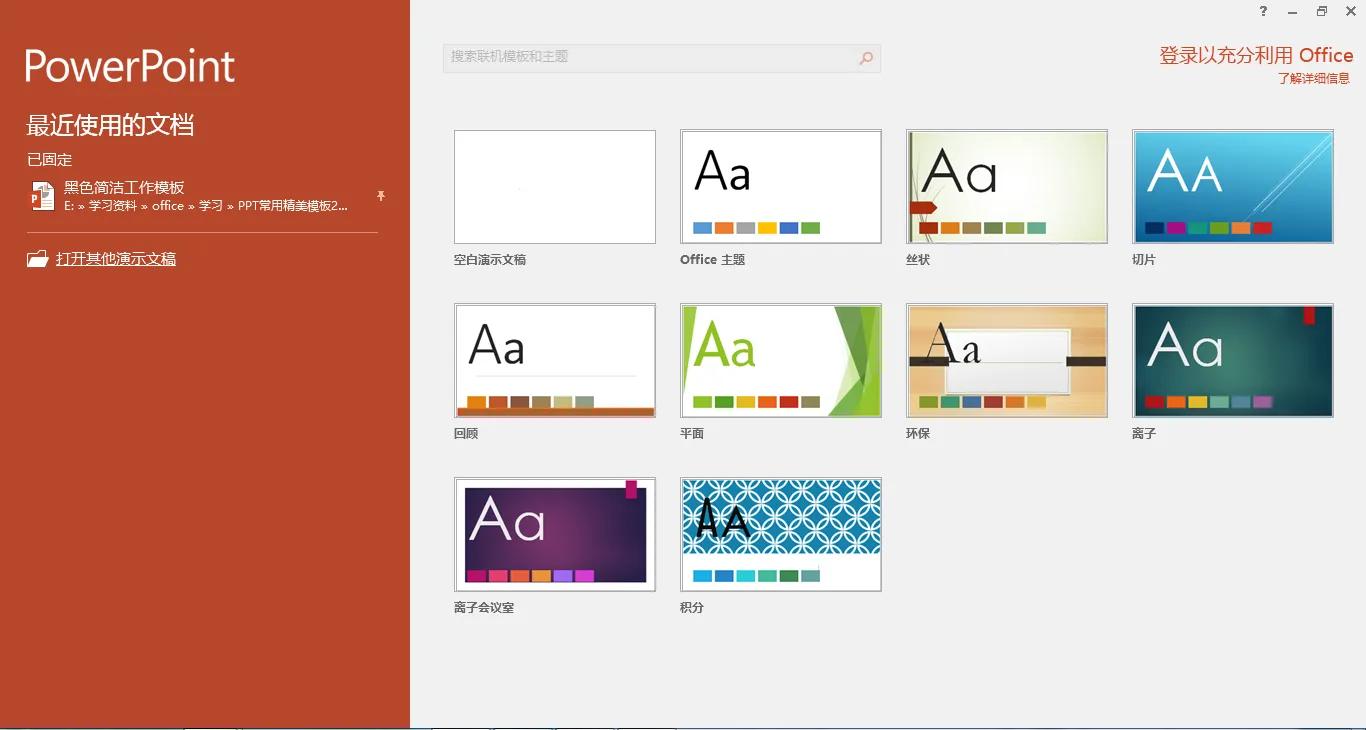
Task: Choose the 切片 blue theme thumbnail
Action: 1233,187
